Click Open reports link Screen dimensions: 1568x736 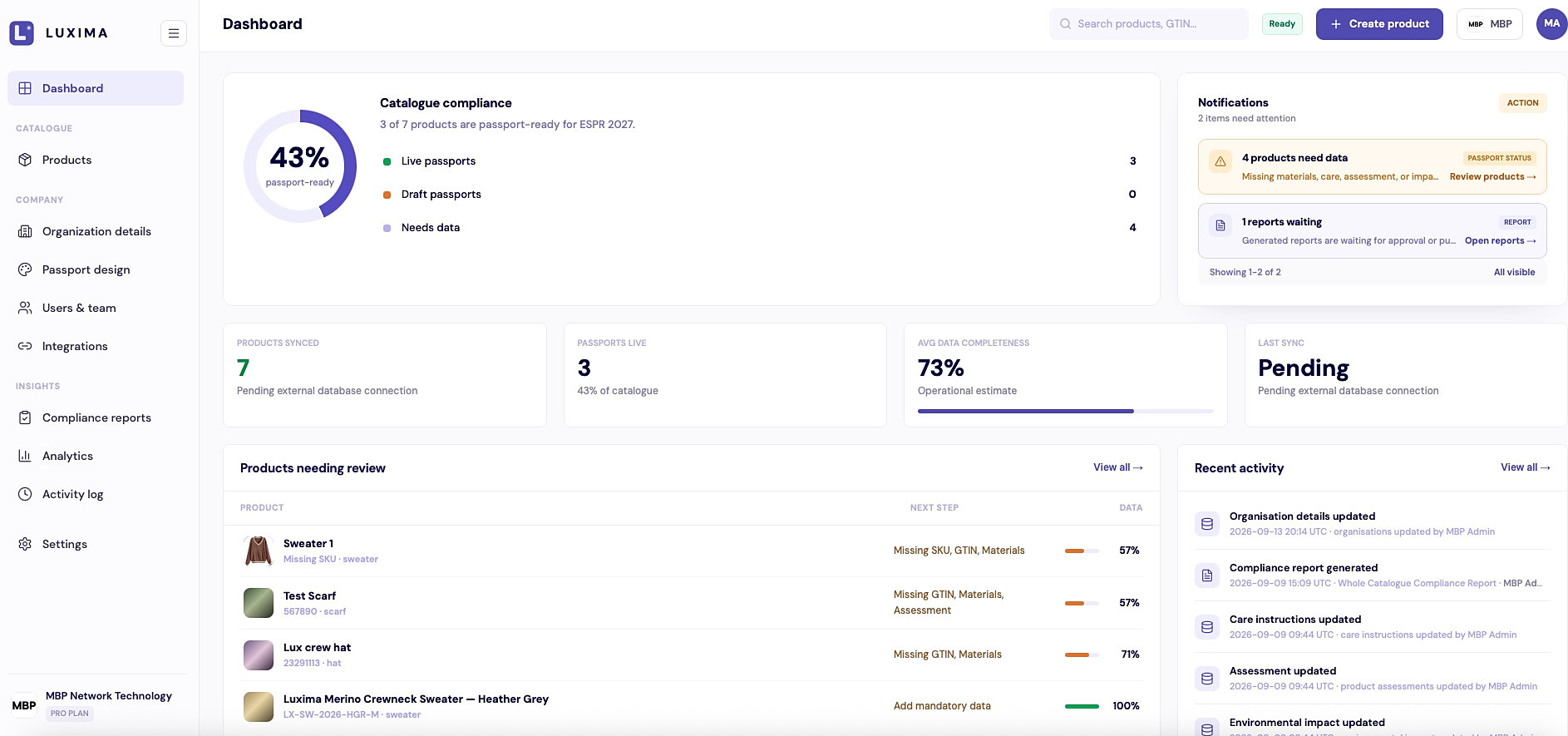point(1500,240)
